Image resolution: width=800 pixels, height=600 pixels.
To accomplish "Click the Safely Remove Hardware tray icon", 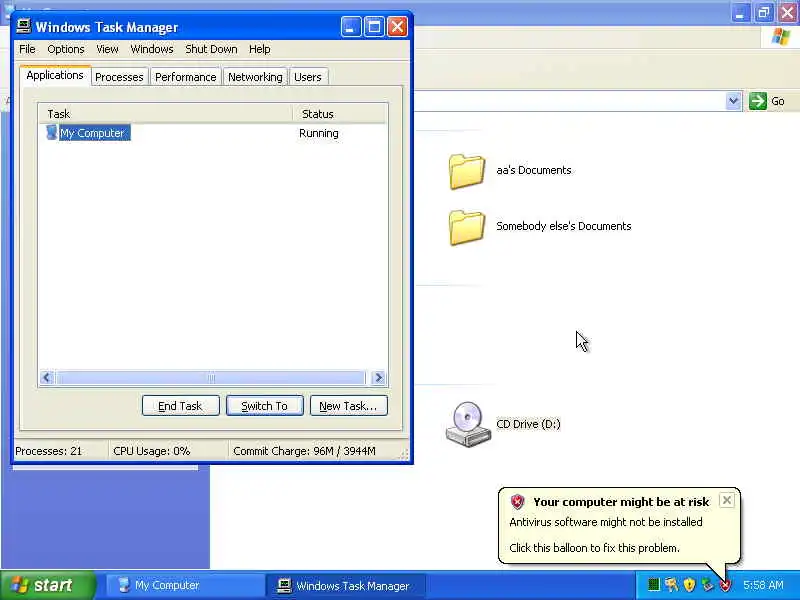I will [707, 585].
